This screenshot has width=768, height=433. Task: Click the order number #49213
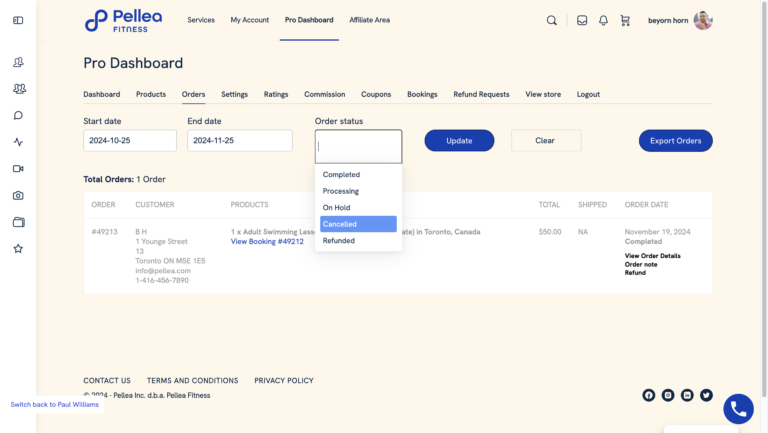coord(104,232)
